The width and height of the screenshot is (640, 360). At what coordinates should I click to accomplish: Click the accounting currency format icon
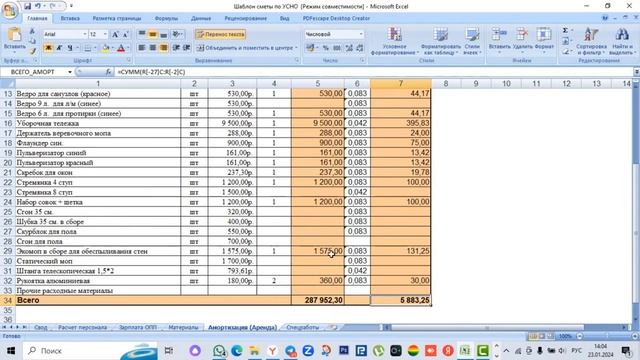(310, 48)
